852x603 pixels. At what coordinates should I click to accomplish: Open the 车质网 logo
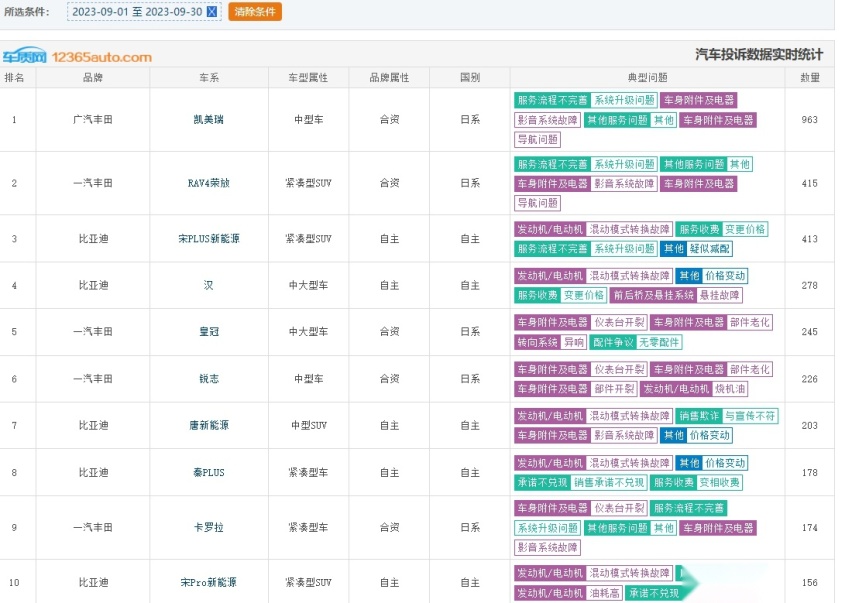pyautogui.click(x=24, y=55)
